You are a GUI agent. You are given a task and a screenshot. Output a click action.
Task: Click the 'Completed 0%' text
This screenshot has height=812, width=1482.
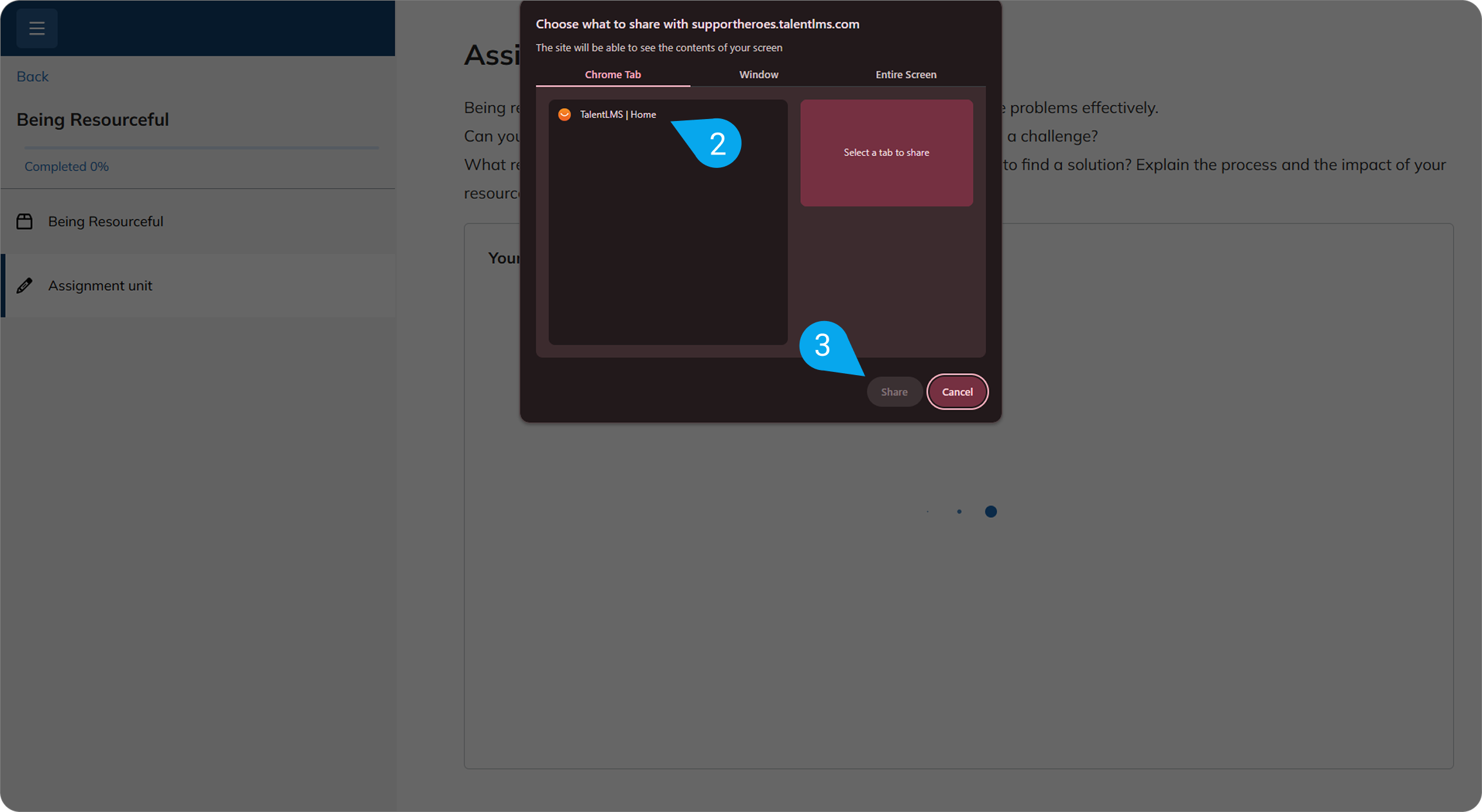coord(66,167)
